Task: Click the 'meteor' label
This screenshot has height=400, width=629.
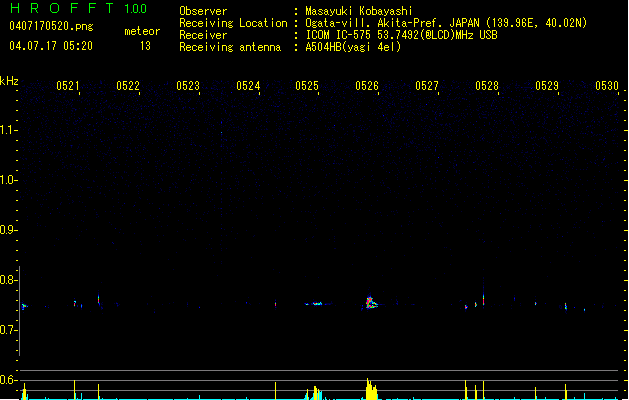Action: click(x=142, y=31)
